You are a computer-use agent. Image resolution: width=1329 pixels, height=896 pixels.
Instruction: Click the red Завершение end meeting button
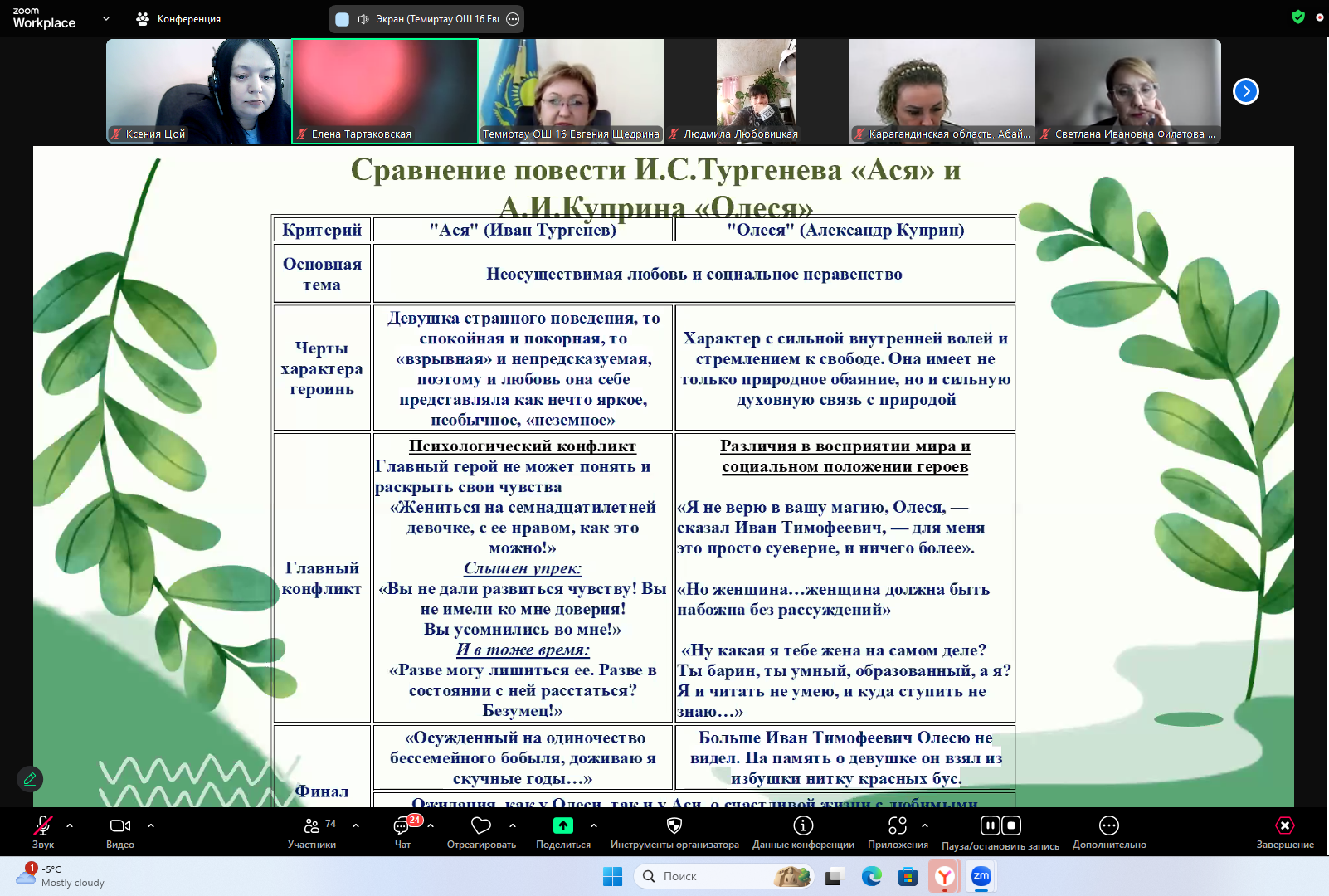coord(1285,826)
